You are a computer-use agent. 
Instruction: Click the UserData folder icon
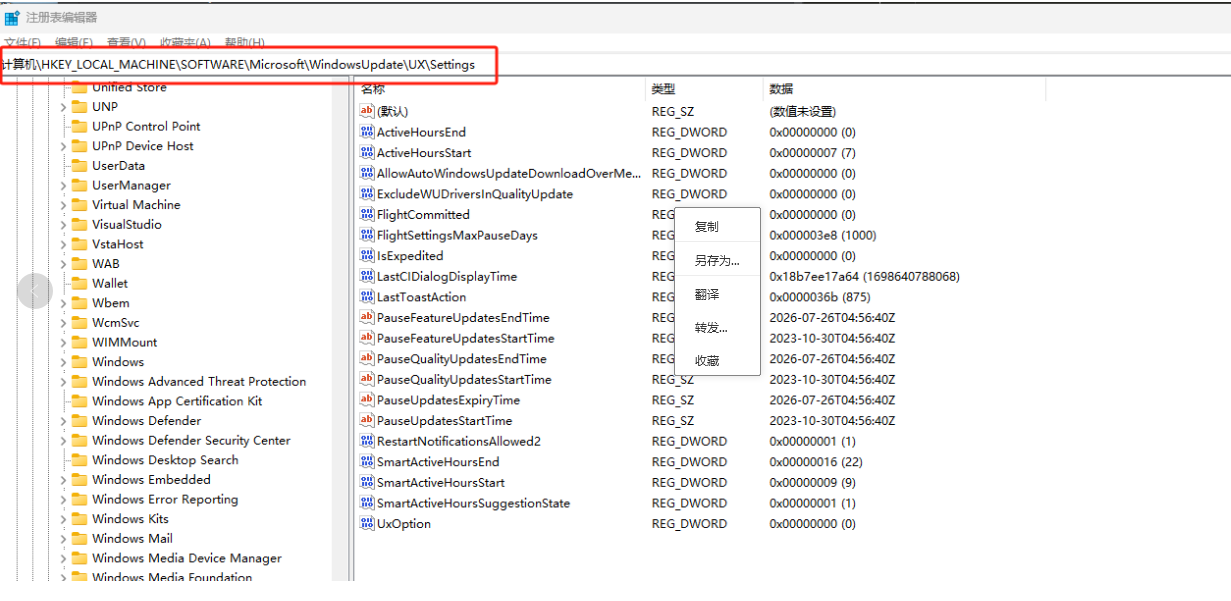[79, 166]
